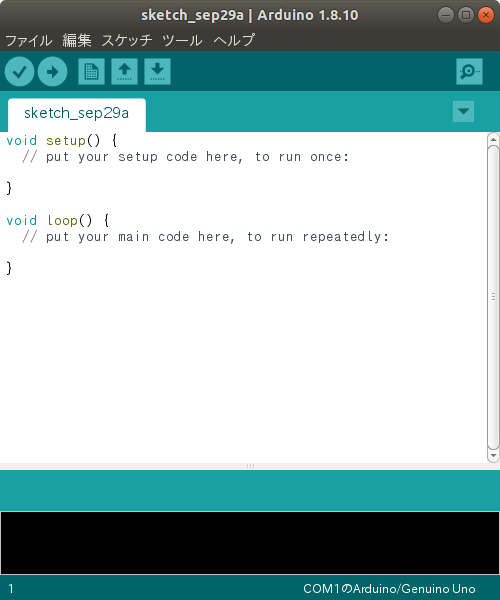The width and height of the screenshot is (500, 600).
Task: Click the editor/console divider handle
Action: [x=250, y=466]
